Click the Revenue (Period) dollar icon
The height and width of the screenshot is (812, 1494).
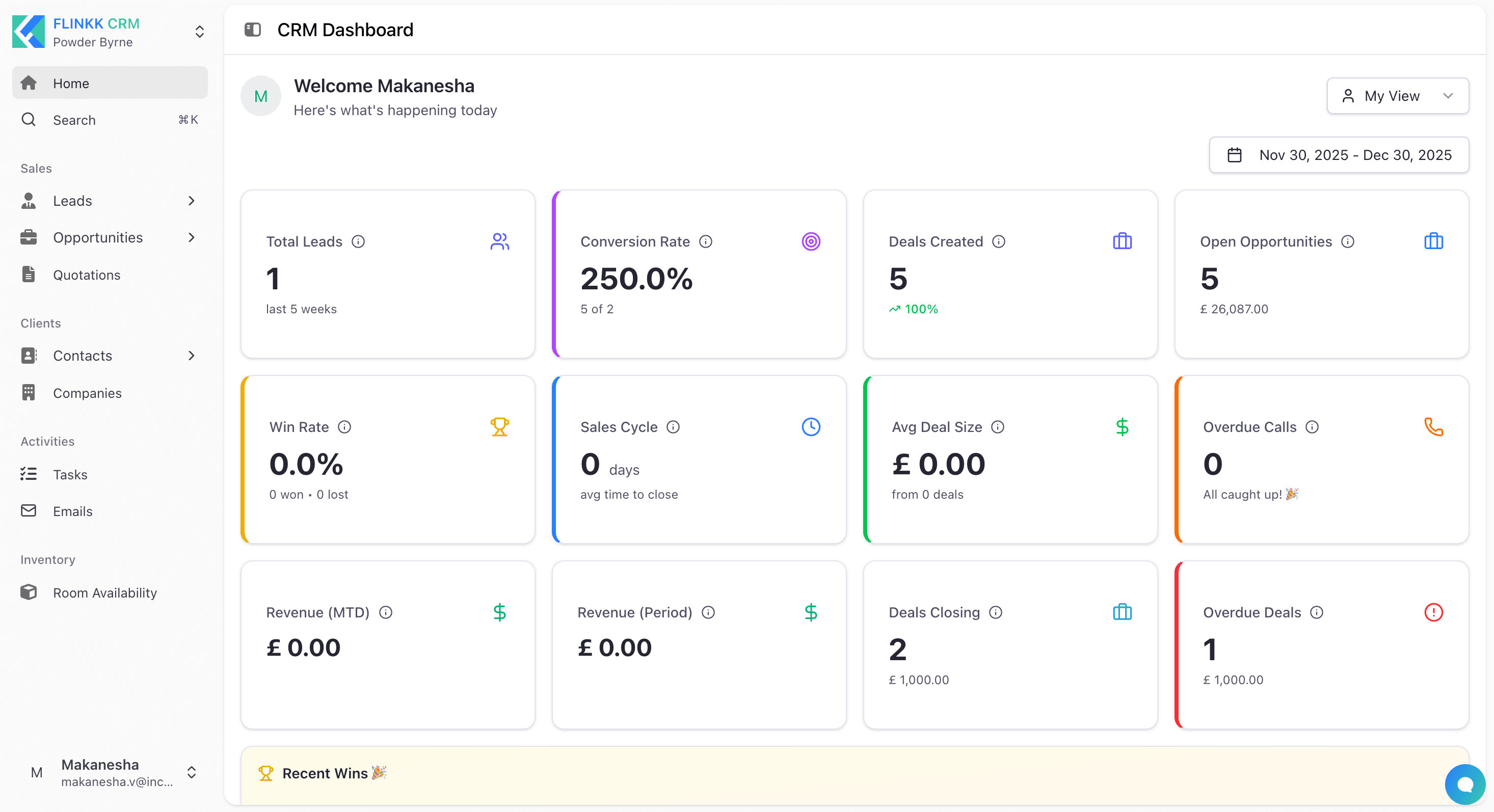(x=811, y=612)
